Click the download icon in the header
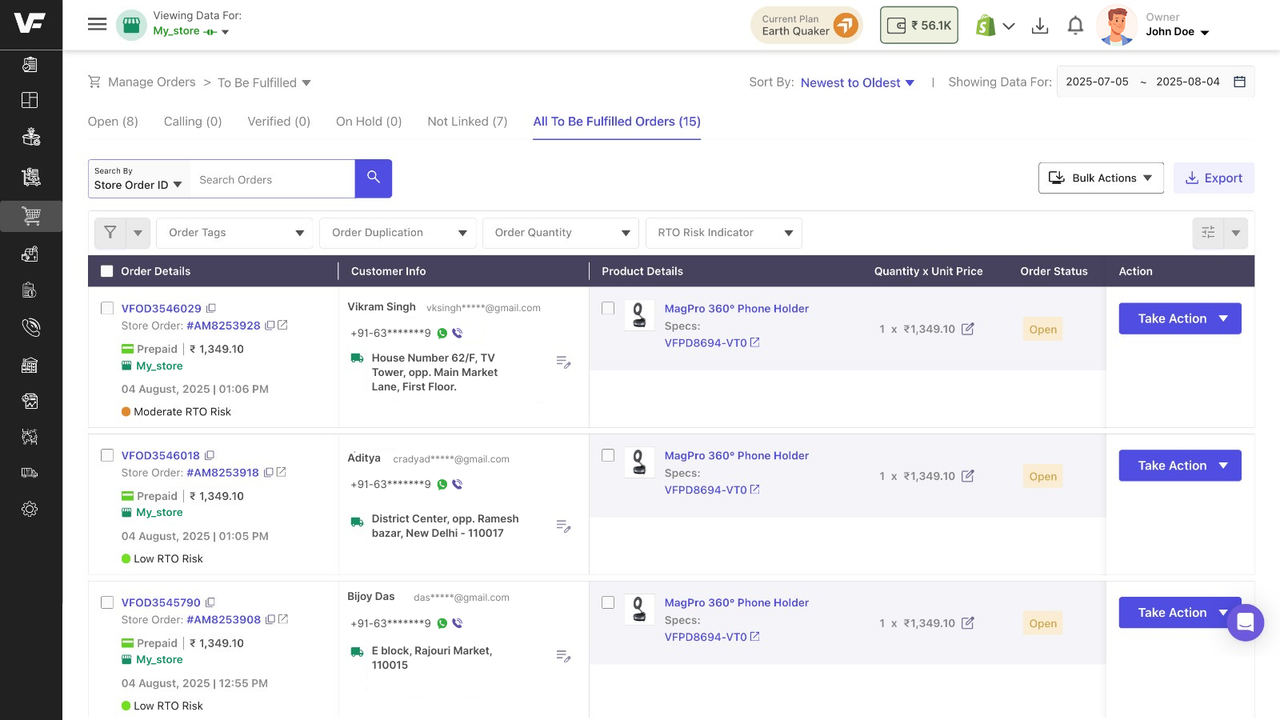This screenshot has height=720, width=1280. (1040, 26)
